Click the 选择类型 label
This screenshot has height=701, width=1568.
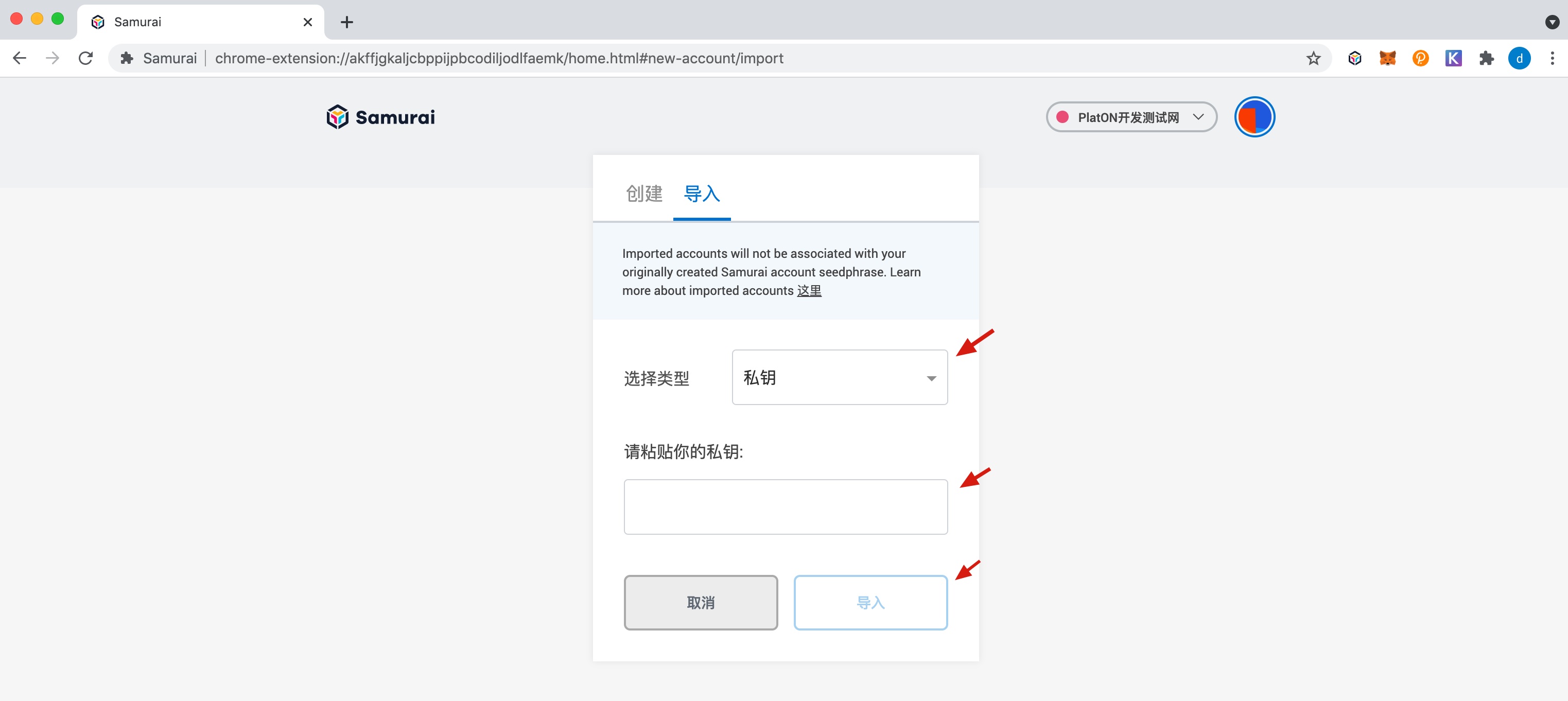[656, 378]
